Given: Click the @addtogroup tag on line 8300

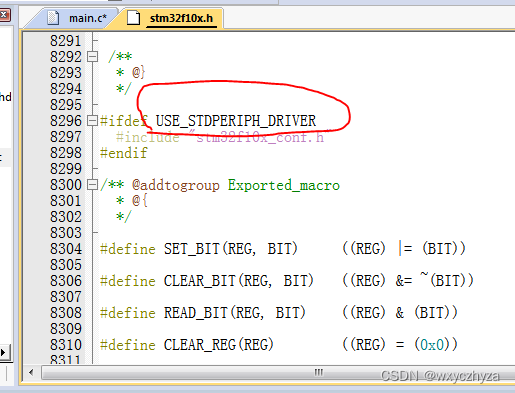Looking at the screenshot, I should [x=176, y=185].
